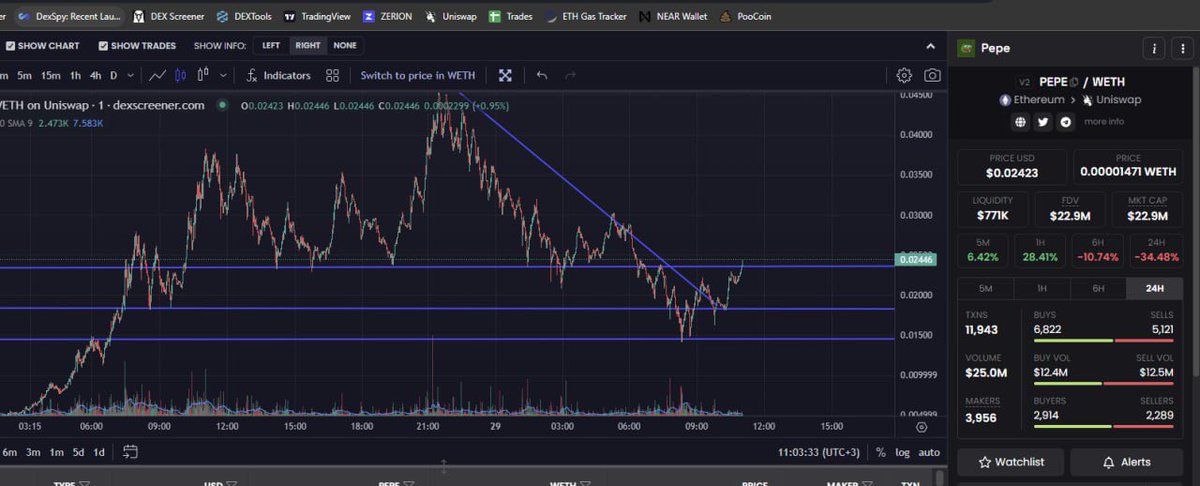Open the NEAR Wallet bookmark
Screen dimensions: 1200x486
click(x=672, y=16)
